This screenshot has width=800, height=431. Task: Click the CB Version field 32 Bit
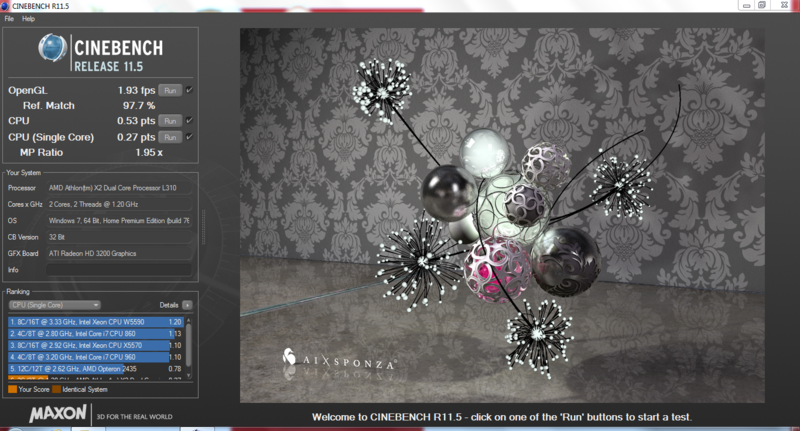pos(119,237)
